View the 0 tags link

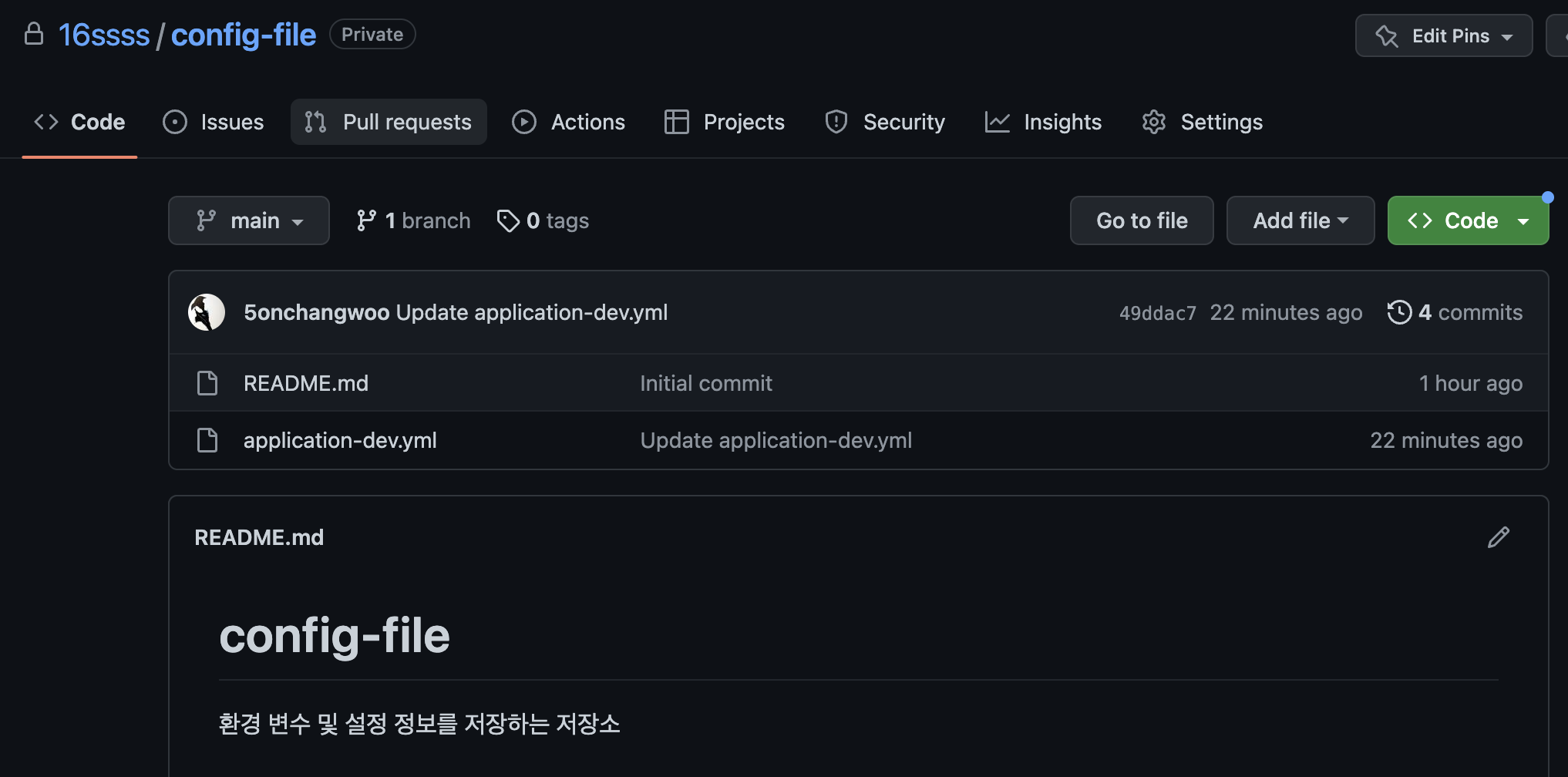[x=543, y=220]
